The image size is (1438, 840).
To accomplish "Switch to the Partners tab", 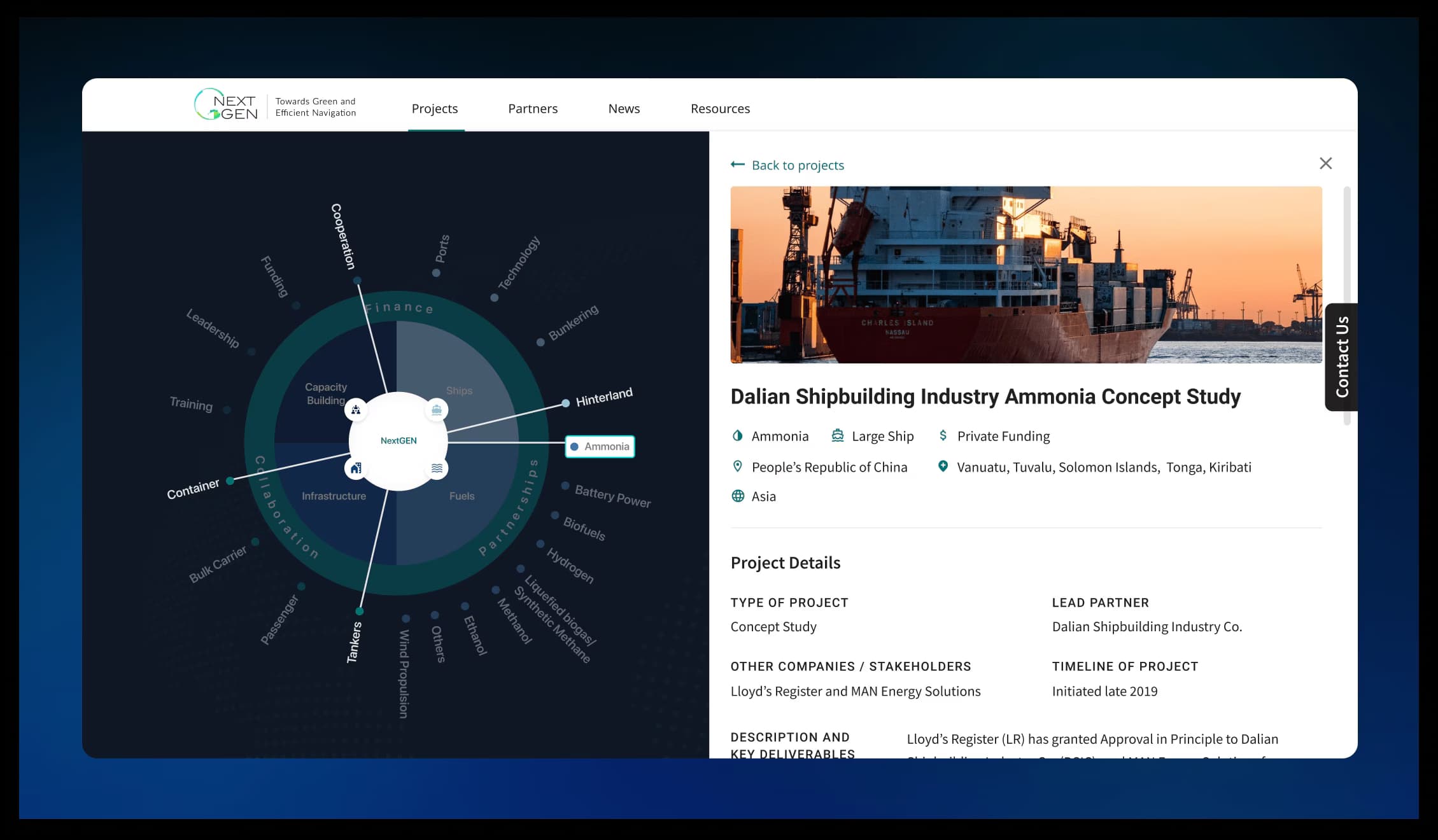I will click(x=533, y=108).
